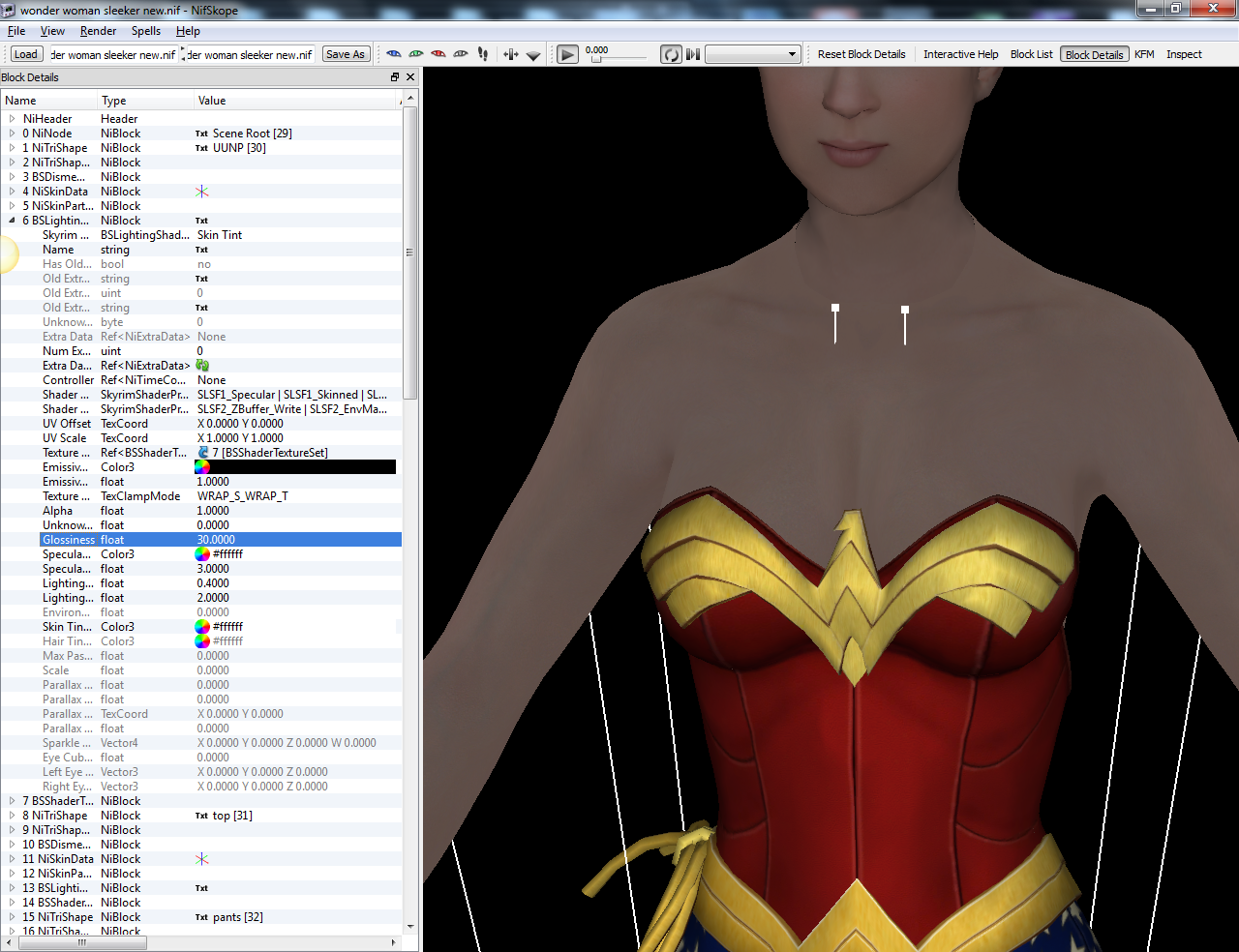Expand the 1 NiTriShape block
Screen dimensions: 1239x952
(x=13, y=148)
